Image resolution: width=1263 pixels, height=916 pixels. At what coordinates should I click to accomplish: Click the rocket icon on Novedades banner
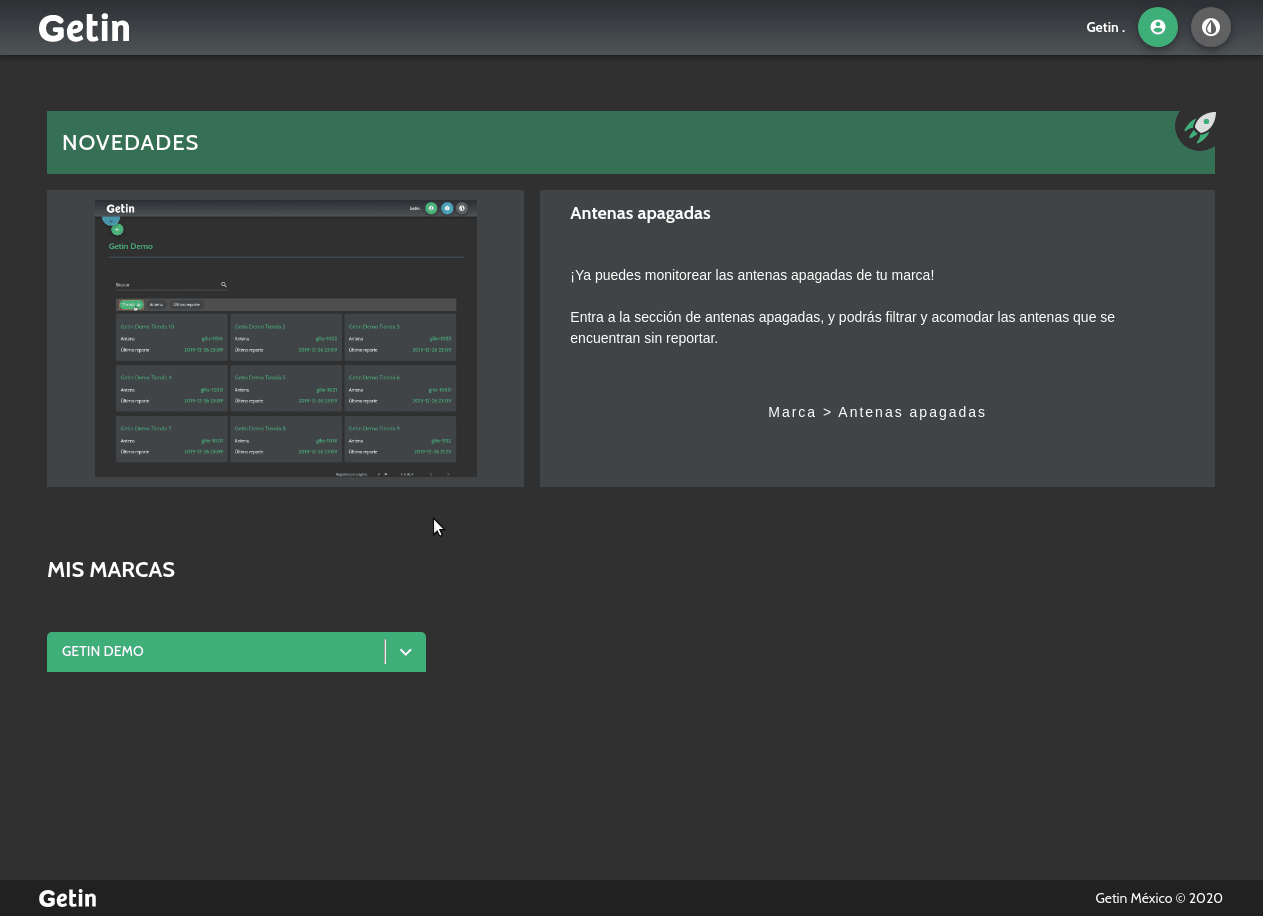[1198, 128]
